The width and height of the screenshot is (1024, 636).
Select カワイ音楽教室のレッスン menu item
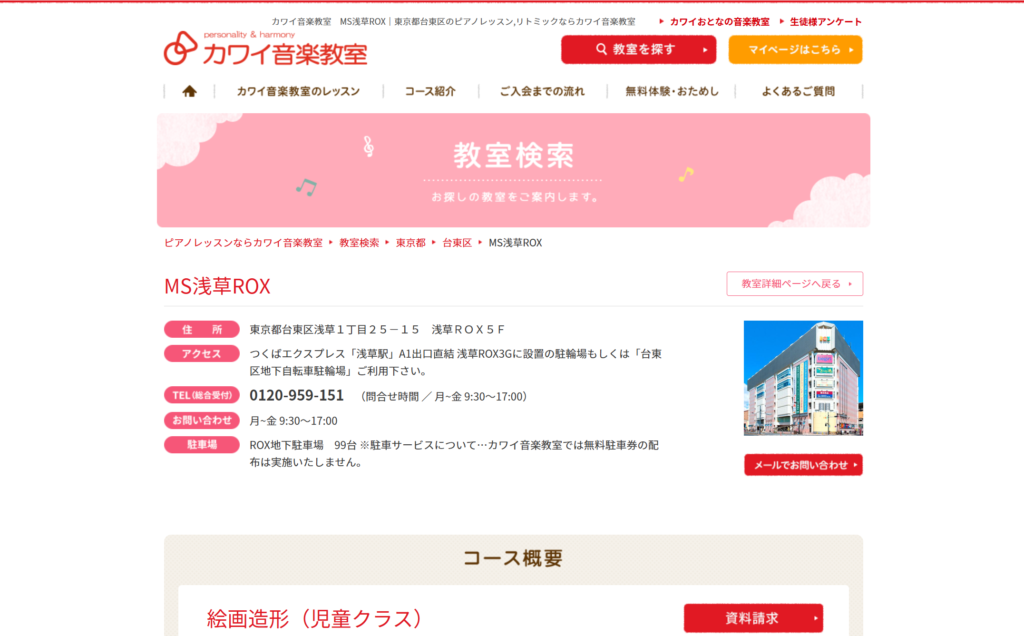point(298,91)
